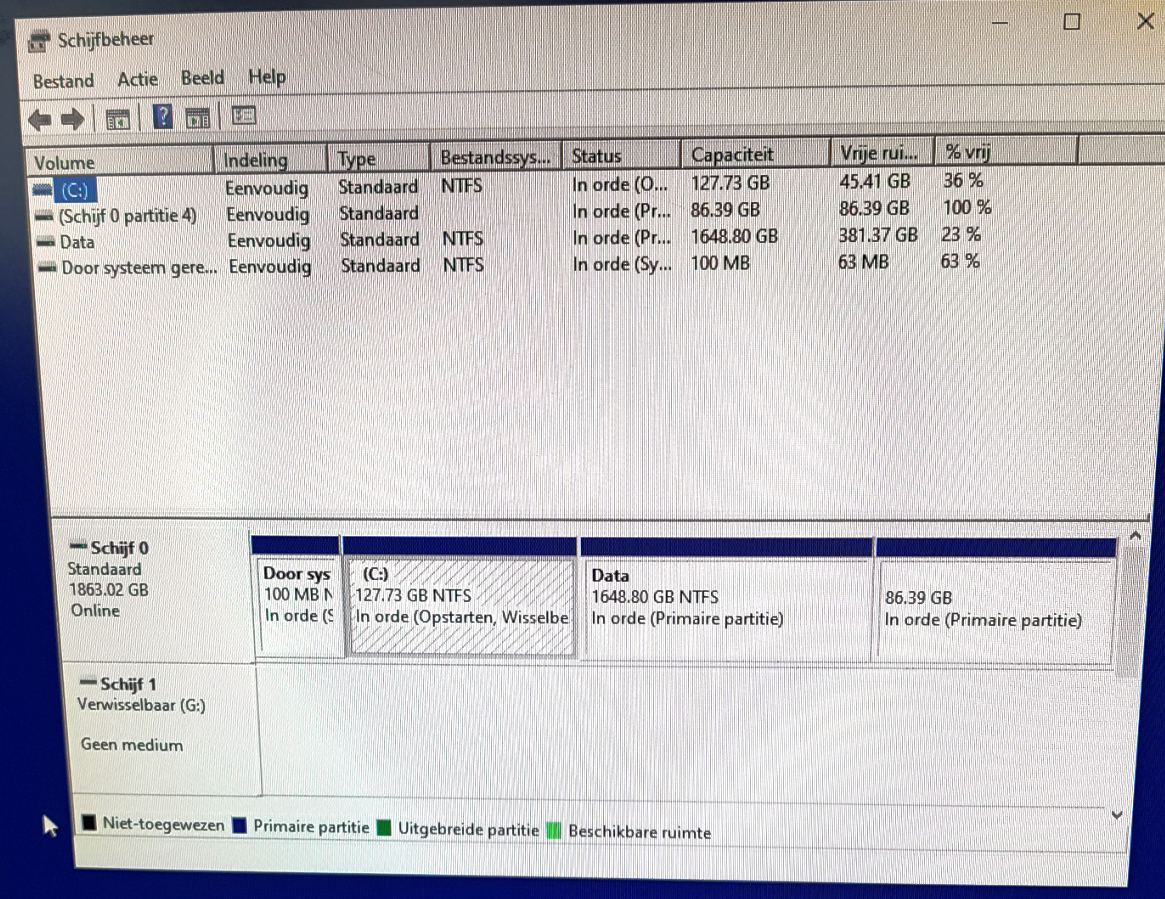Click the disk icon next to Schijf 1

coord(88,682)
